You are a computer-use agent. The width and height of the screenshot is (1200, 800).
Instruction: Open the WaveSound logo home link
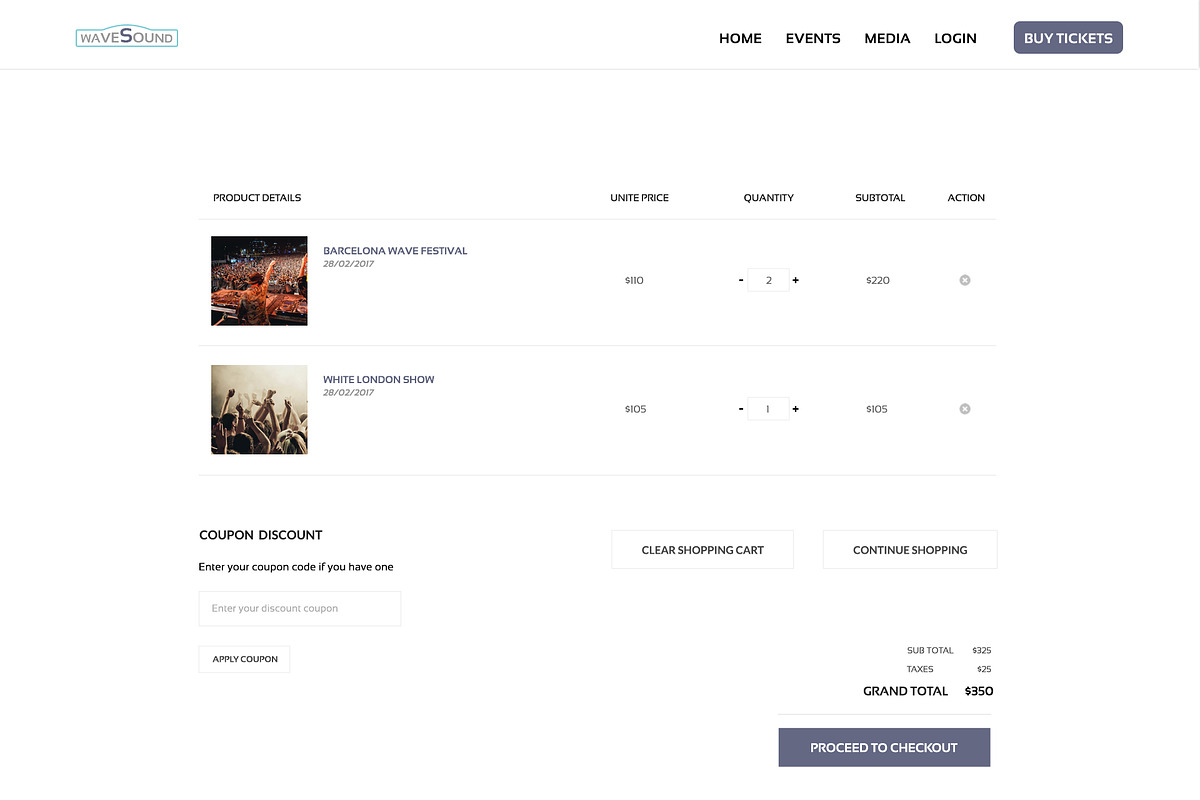click(127, 37)
